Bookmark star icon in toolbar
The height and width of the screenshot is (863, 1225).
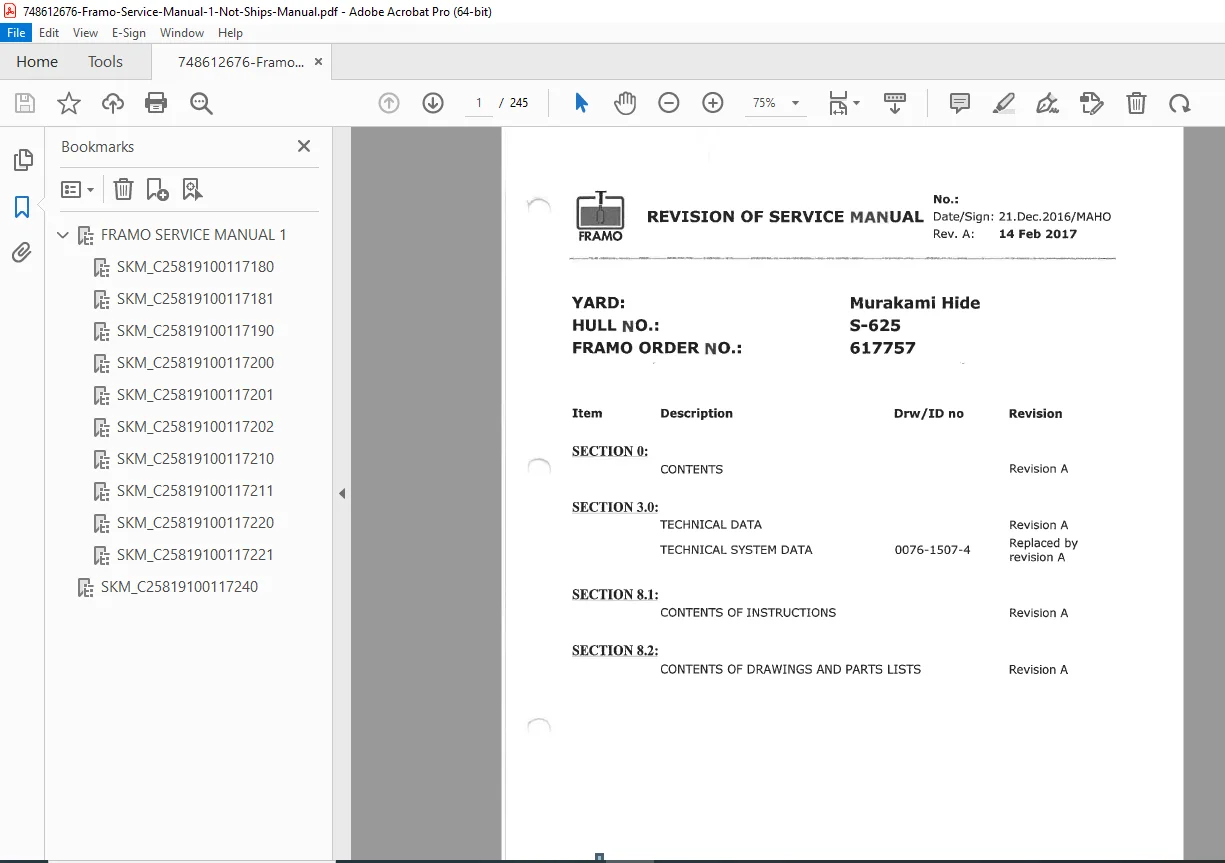click(68, 103)
